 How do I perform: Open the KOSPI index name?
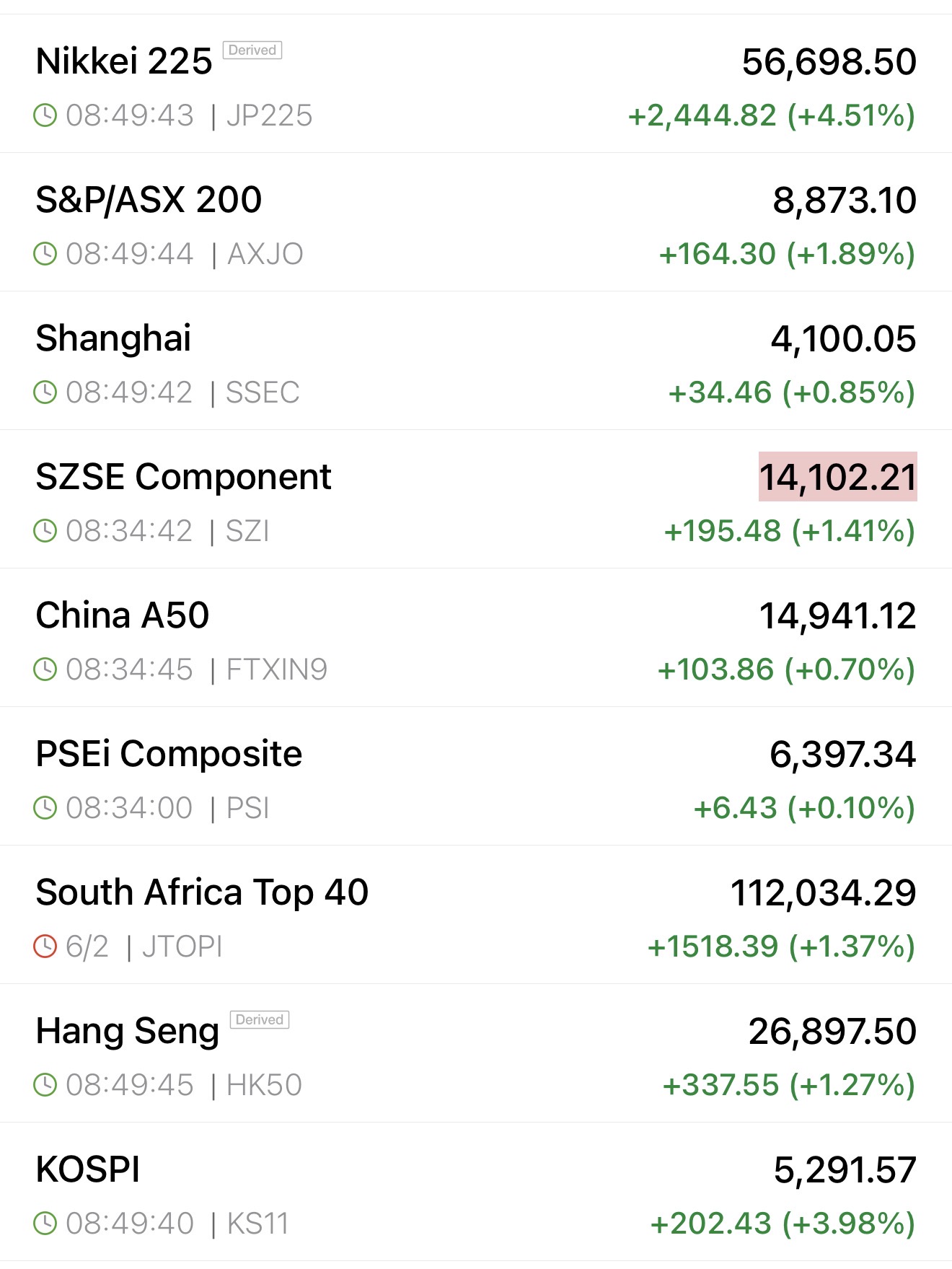click(x=88, y=1169)
